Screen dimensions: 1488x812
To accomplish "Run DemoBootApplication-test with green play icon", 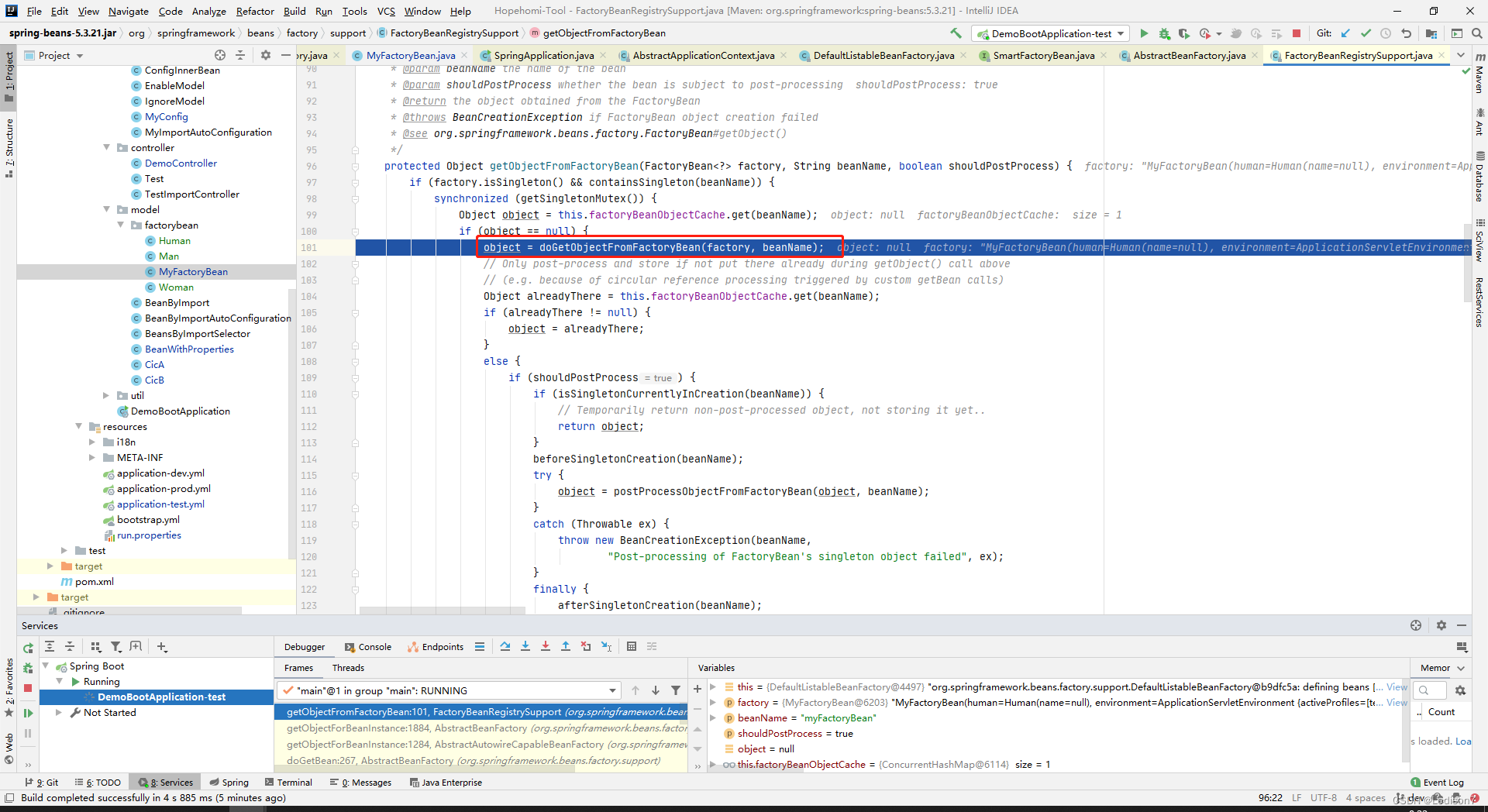I will click(1144, 33).
